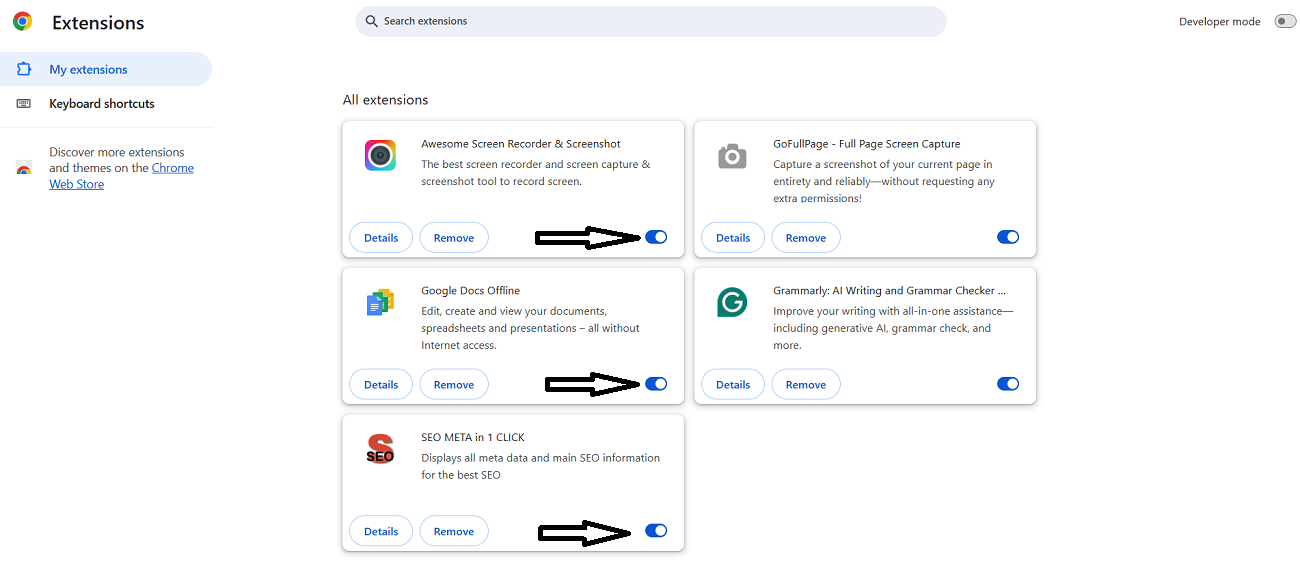
Task: Click the All extensions heading
Action: pos(385,100)
